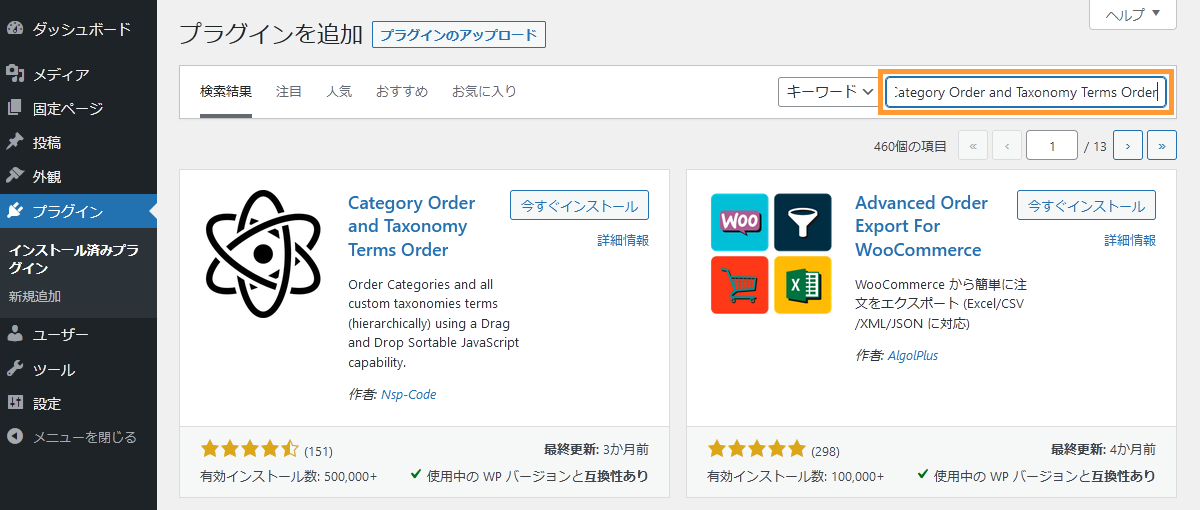The image size is (1200, 510).
Task: Go to first page of results
Action: (973, 146)
